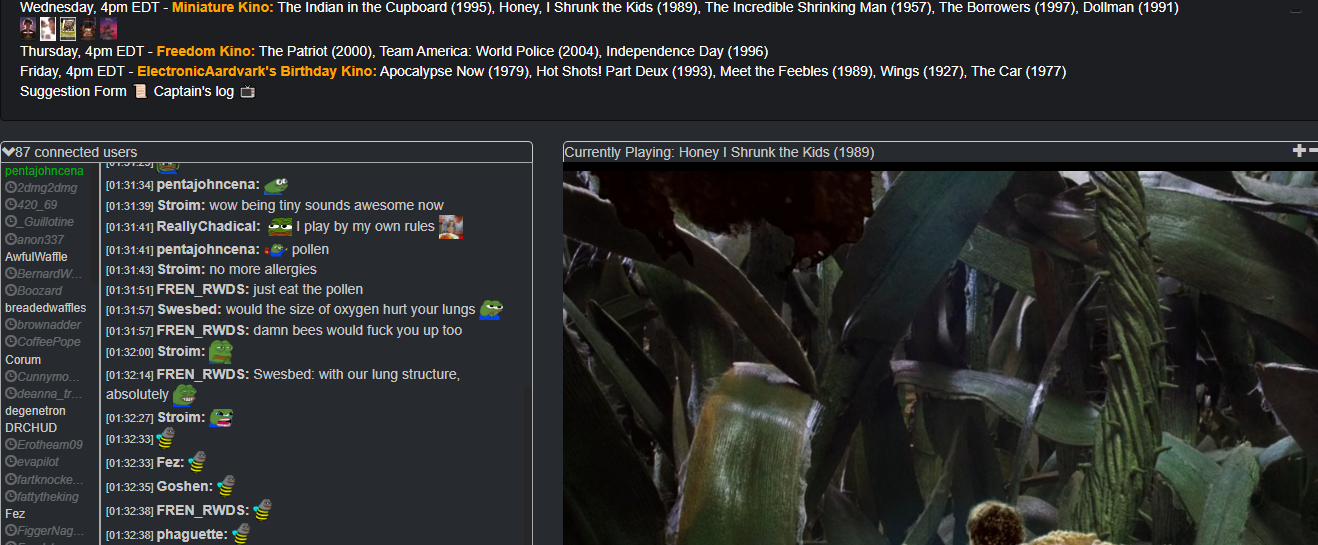The height and width of the screenshot is (545, 1318).
Task: Click the fifth purple movie poster thumbnail
Action: 108,29
